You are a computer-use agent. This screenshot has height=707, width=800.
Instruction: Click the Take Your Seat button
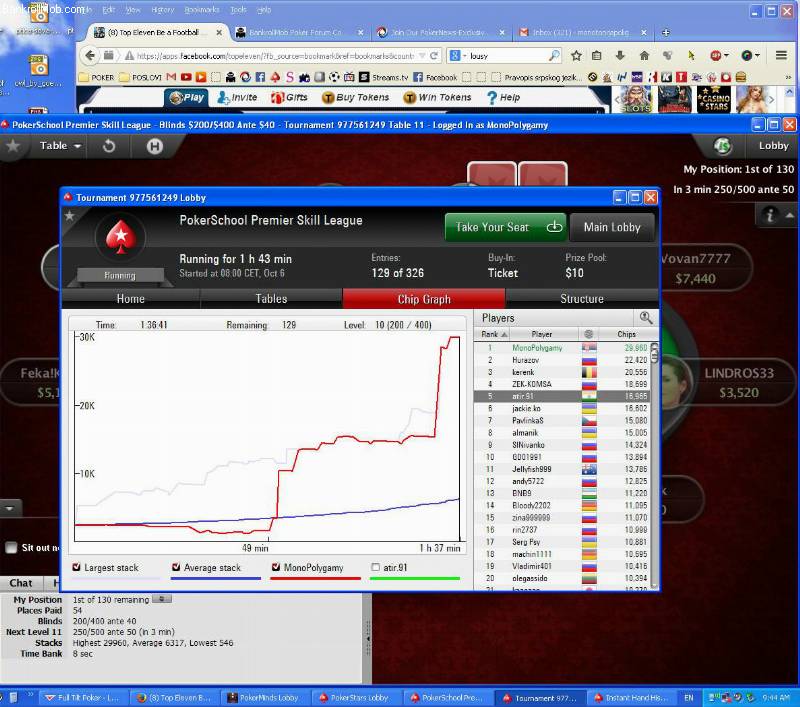[x=506, y=227]
